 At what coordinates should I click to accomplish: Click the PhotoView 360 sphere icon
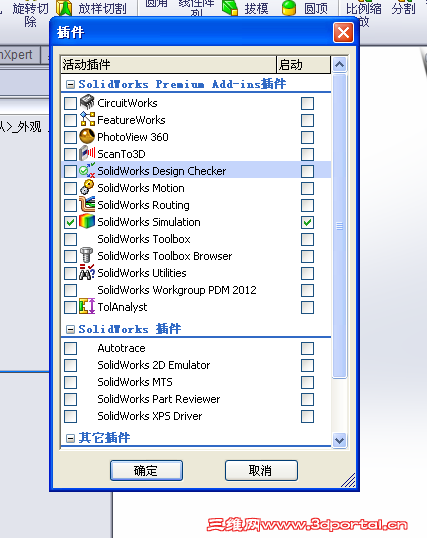click(x=87, y=137)
